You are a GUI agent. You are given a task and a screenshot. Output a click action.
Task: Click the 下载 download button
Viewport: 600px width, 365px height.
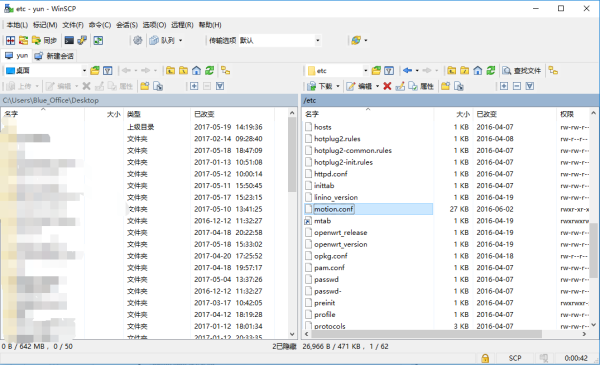[320, 86]
